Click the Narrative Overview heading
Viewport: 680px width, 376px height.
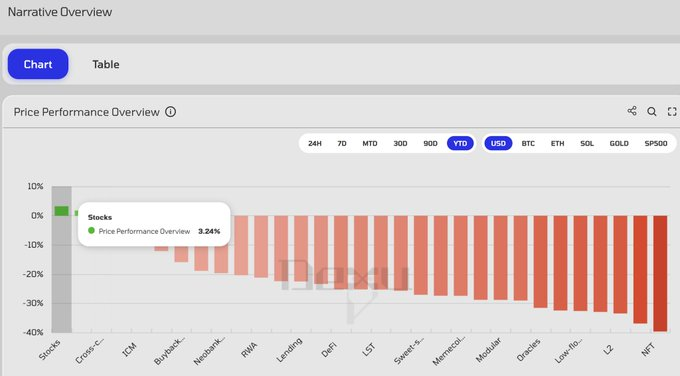[60, 12]
